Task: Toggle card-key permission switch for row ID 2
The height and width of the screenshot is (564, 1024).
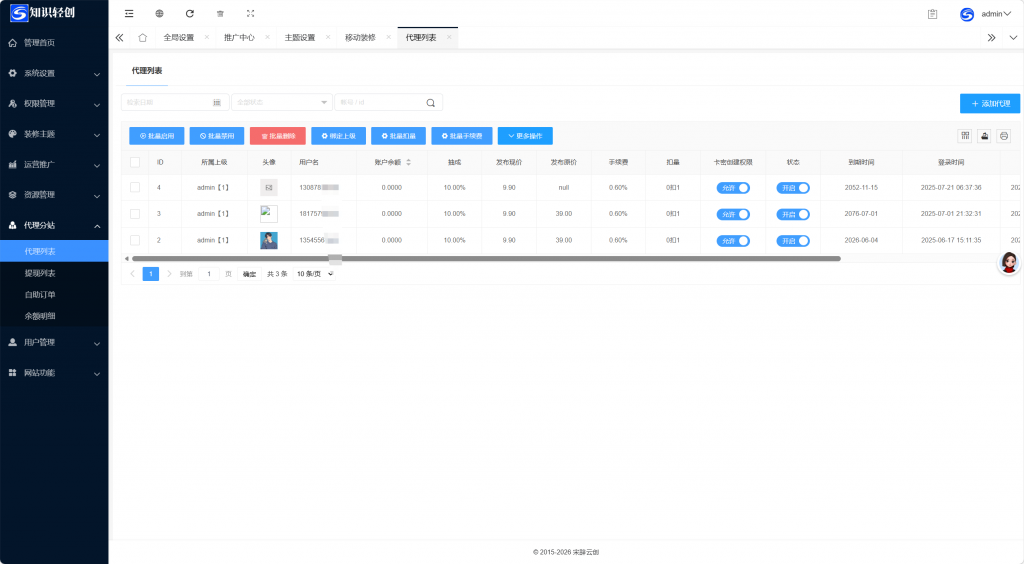Action: pos(733,241)
